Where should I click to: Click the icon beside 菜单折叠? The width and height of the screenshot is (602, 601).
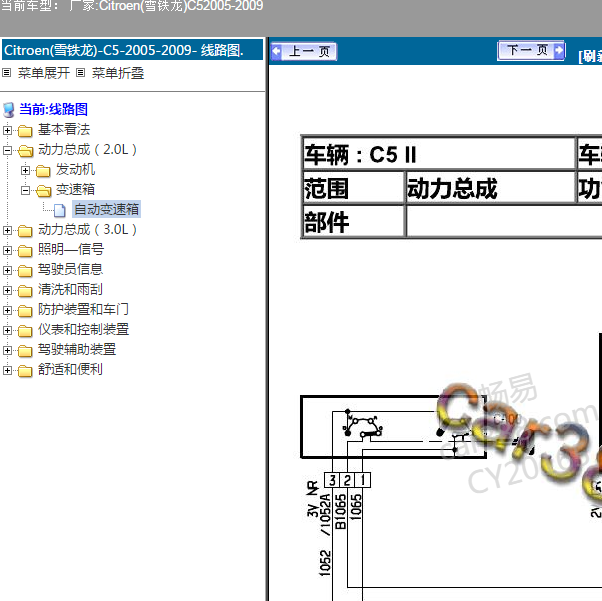80,72
